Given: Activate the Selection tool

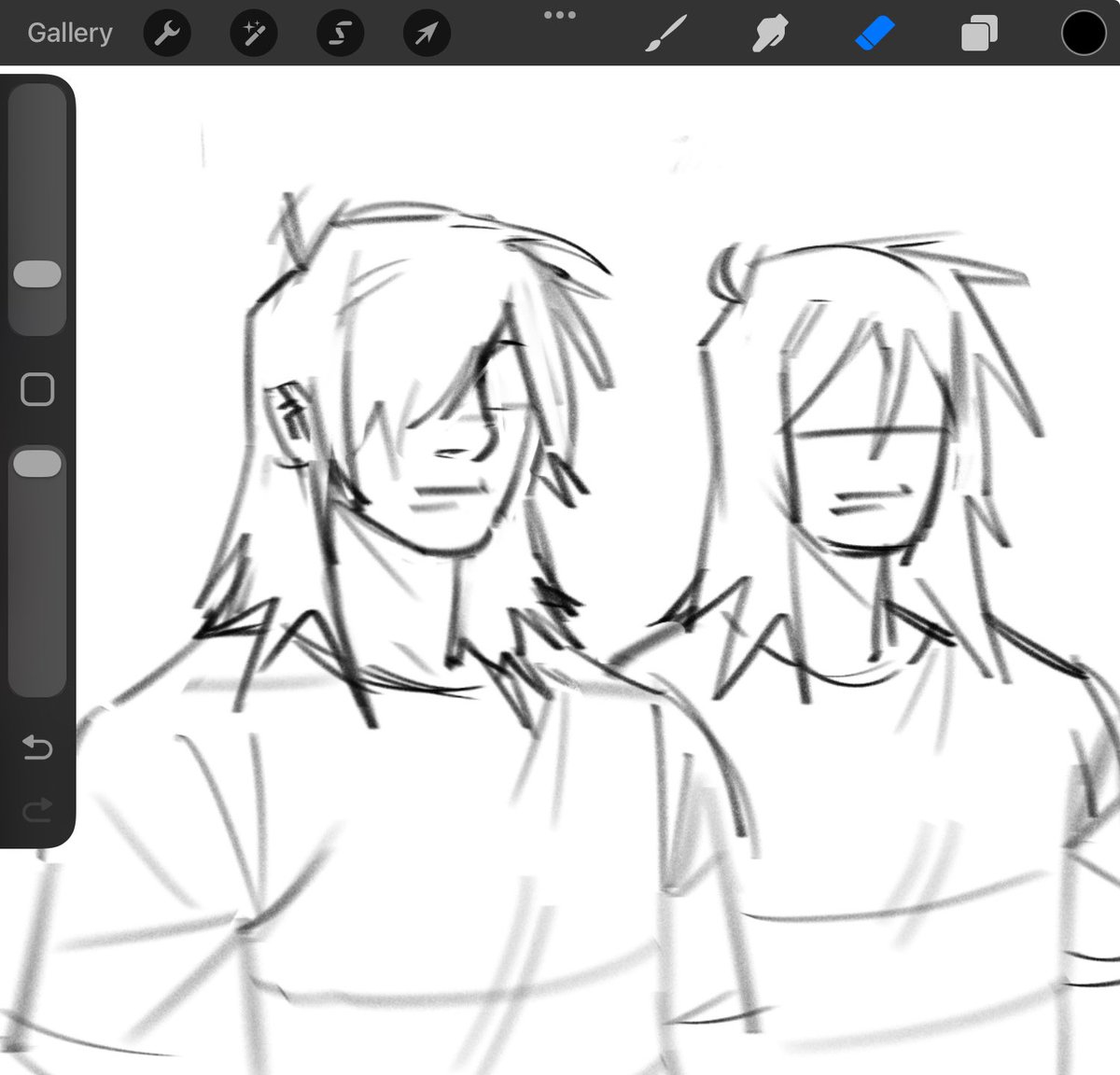Looking at the screenshot, I should [x=341, y=35].
